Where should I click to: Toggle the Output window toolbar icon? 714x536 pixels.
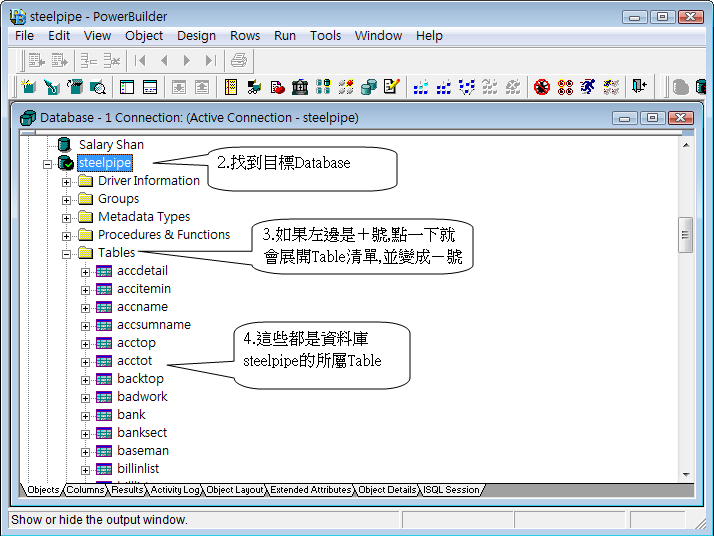[x=150, y=87]
